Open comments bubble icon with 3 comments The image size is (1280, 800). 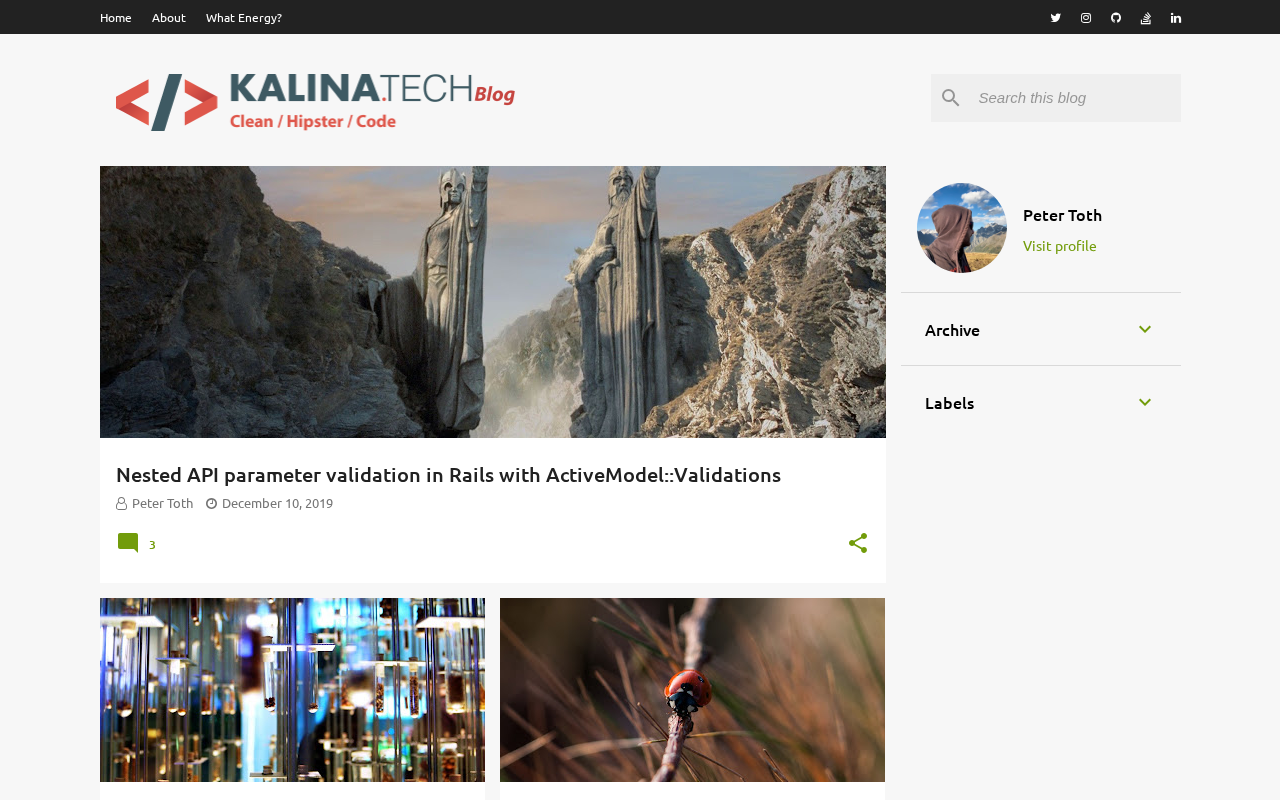coord(128,543)
